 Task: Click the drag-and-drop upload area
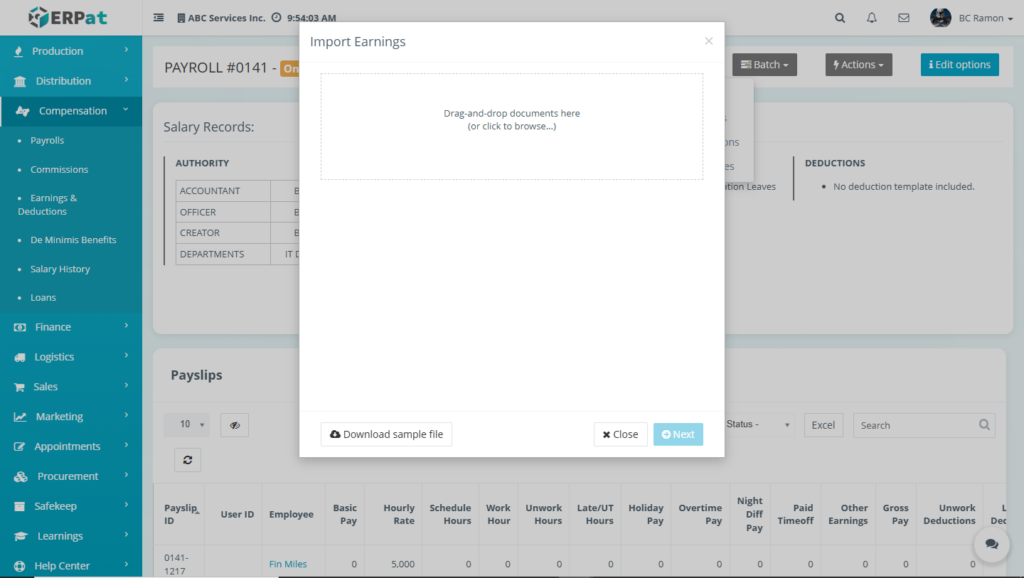coord(511,126)
